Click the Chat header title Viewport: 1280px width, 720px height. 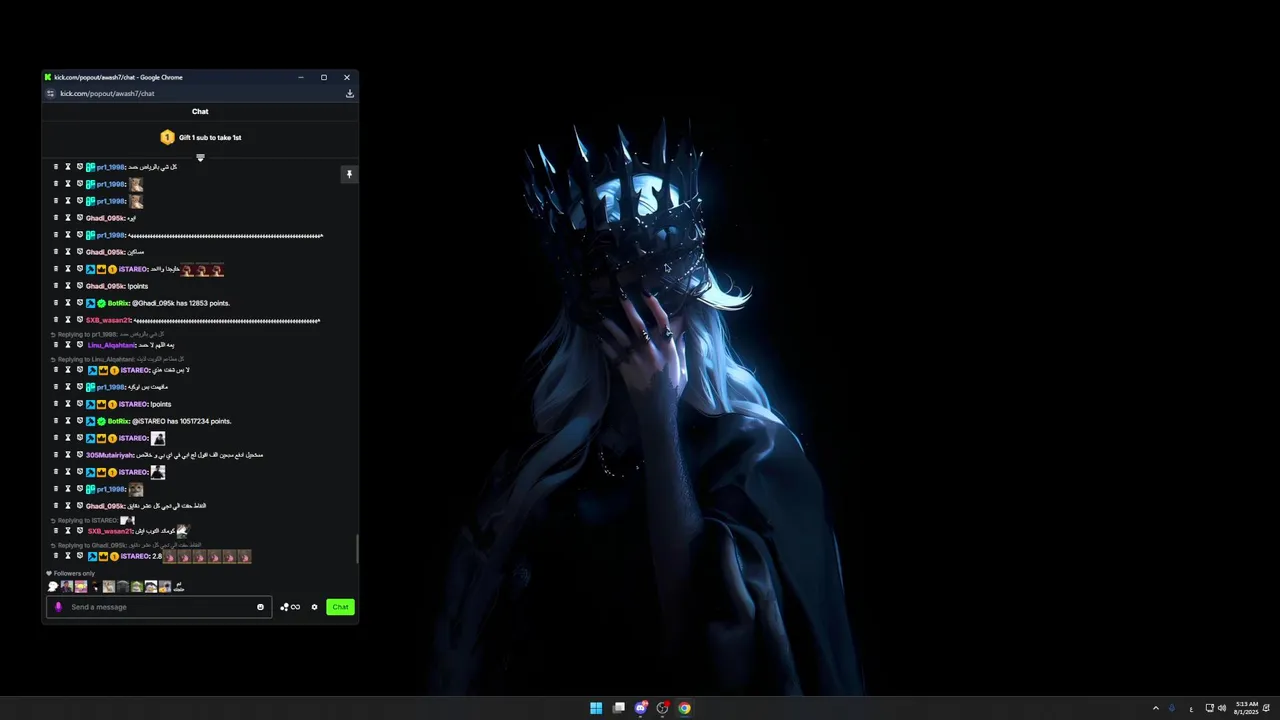point(200,112)
